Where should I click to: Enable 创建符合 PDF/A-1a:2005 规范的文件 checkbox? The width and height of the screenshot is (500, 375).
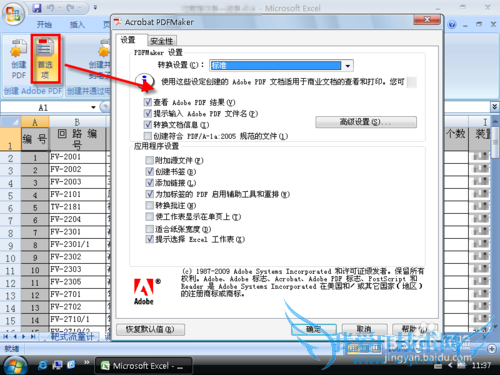(x=148, y=136)
